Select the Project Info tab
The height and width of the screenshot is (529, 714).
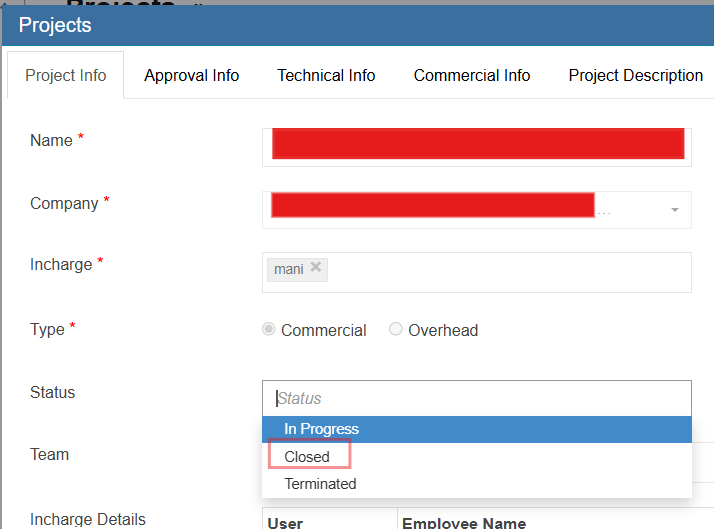pos(66,76)
